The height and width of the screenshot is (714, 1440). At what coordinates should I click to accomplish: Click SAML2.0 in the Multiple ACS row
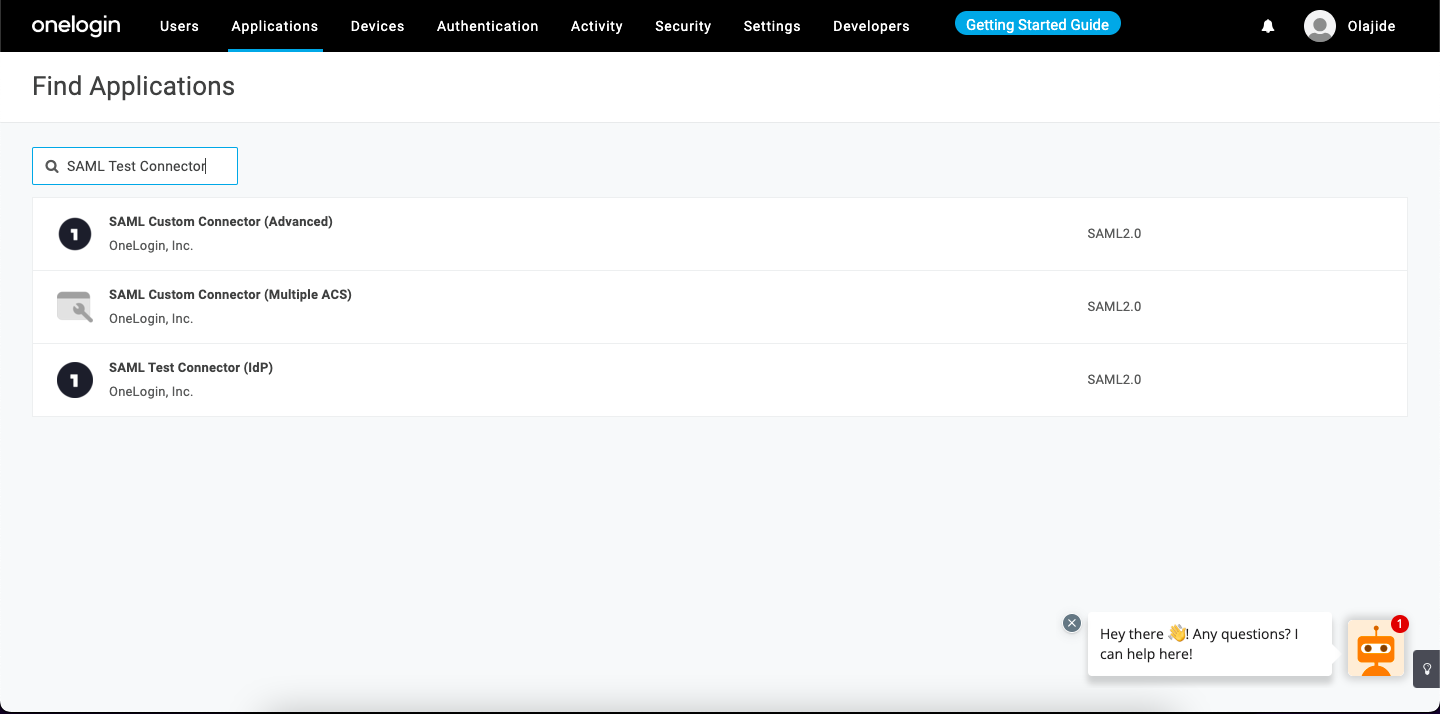tap(1114, 307)
